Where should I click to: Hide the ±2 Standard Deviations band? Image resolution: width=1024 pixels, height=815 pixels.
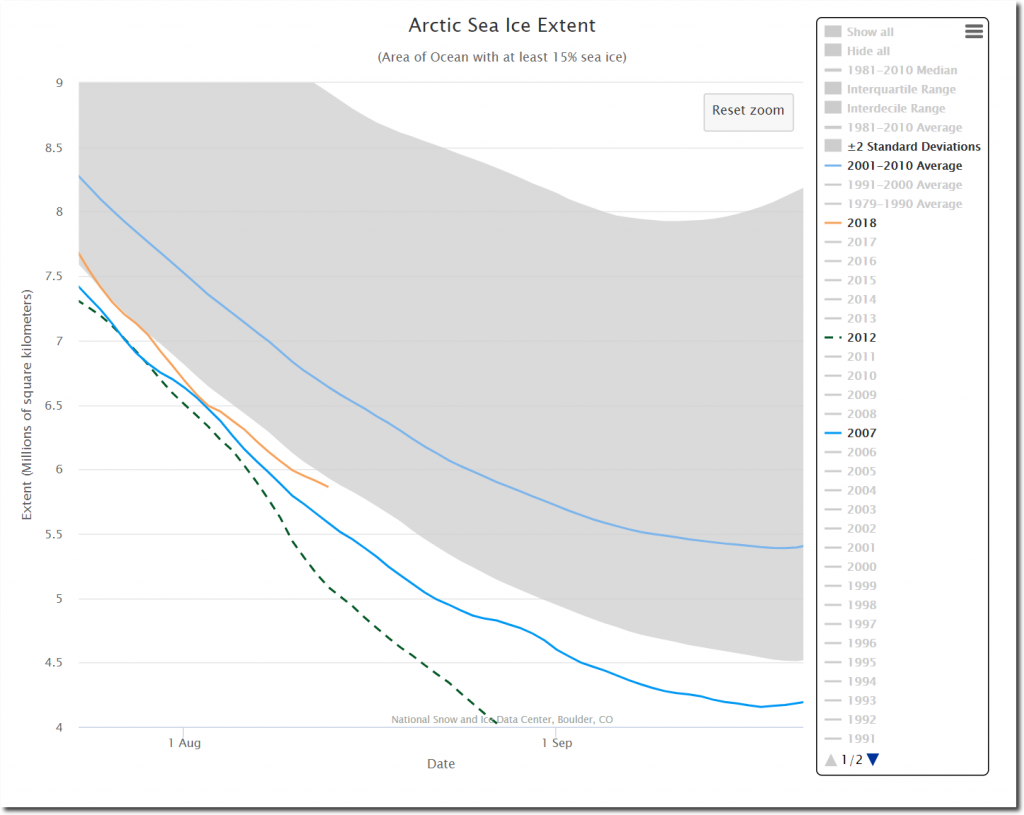[x=913, y=147]
